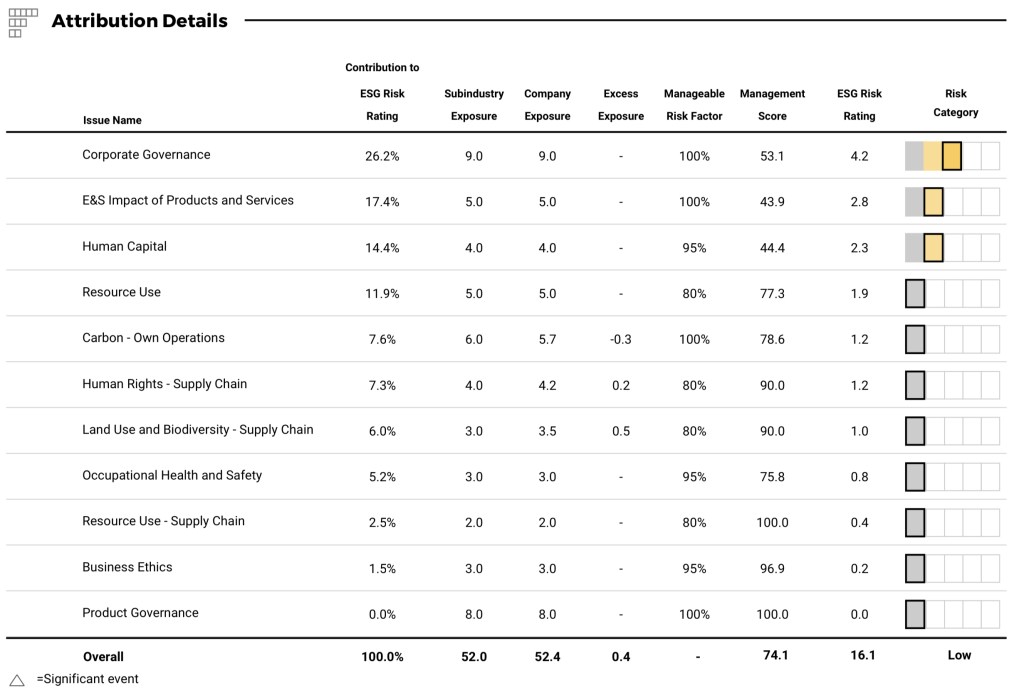Click the Management Score column header

coord(772,105)
